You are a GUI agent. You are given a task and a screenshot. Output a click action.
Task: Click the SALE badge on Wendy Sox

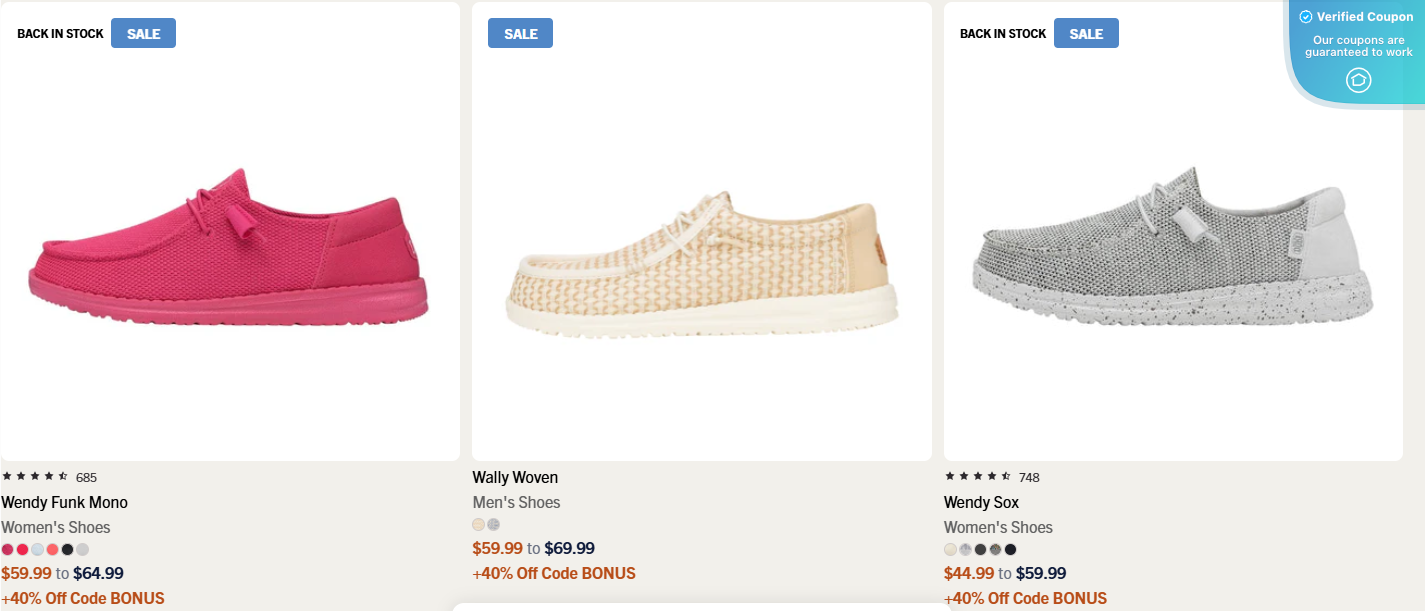point(1086,32)
